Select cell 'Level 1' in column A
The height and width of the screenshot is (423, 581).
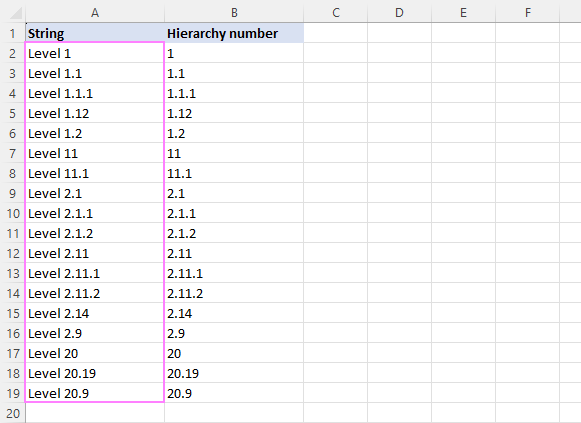pyautogui.click(x=95, y=53)
